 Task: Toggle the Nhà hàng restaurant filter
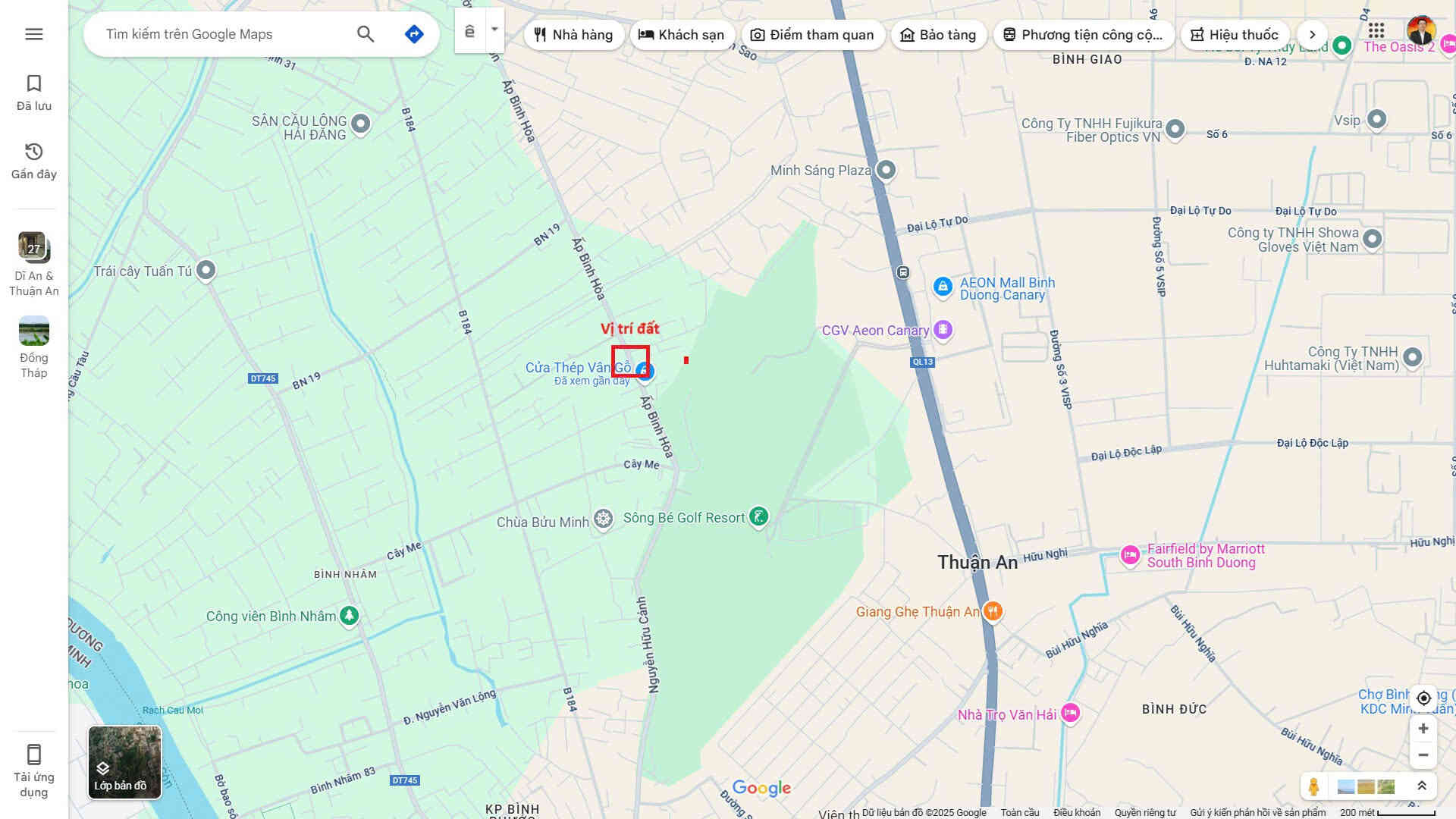(574, 35)
